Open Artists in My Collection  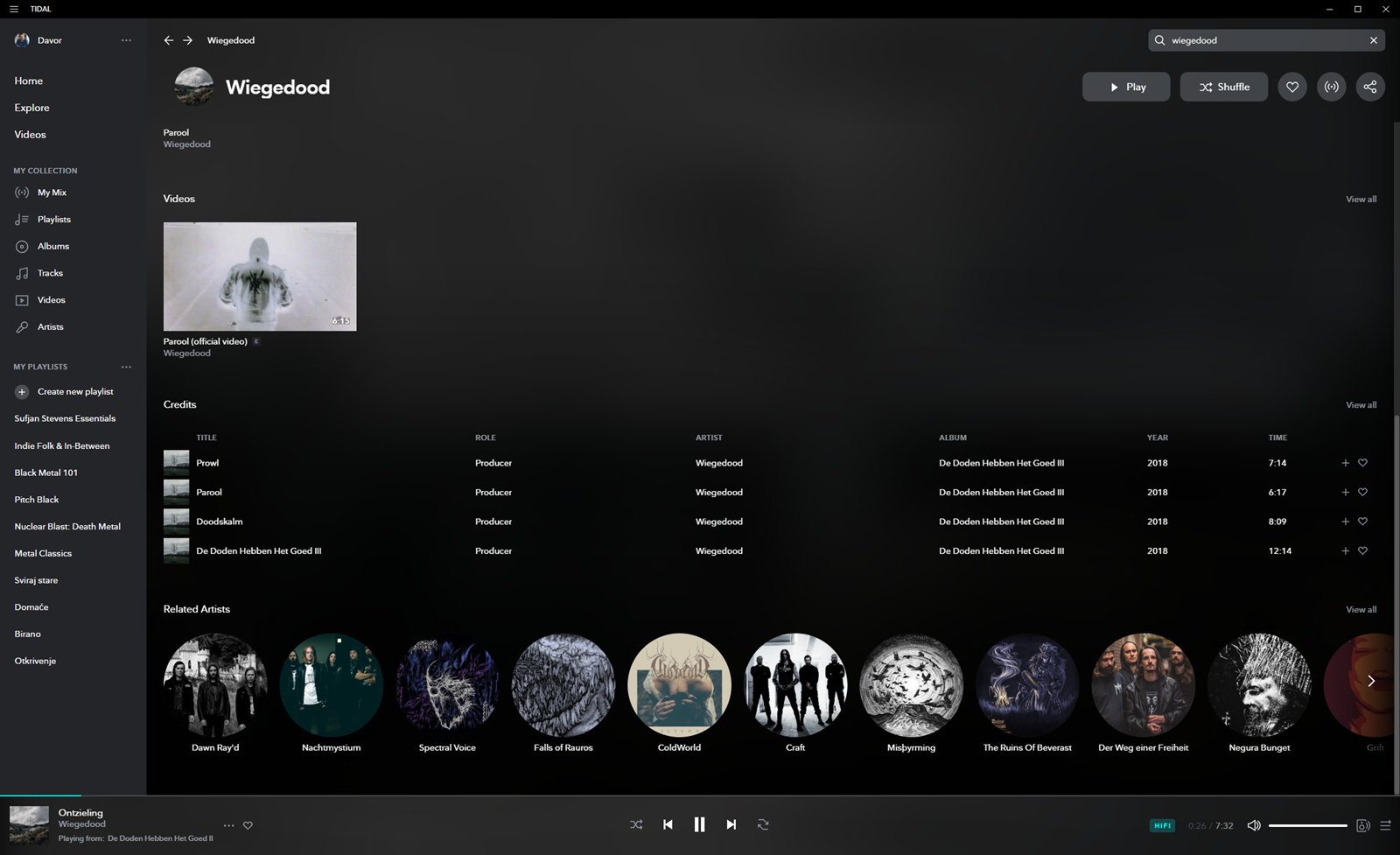click(x=50, y=327)
